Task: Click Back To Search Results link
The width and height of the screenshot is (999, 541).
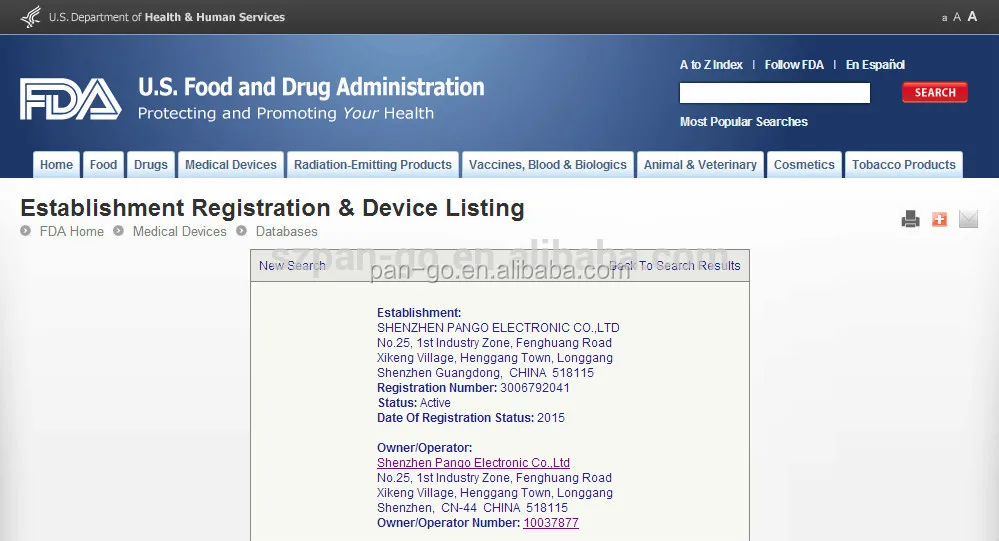Action: [x=674, y=266]
